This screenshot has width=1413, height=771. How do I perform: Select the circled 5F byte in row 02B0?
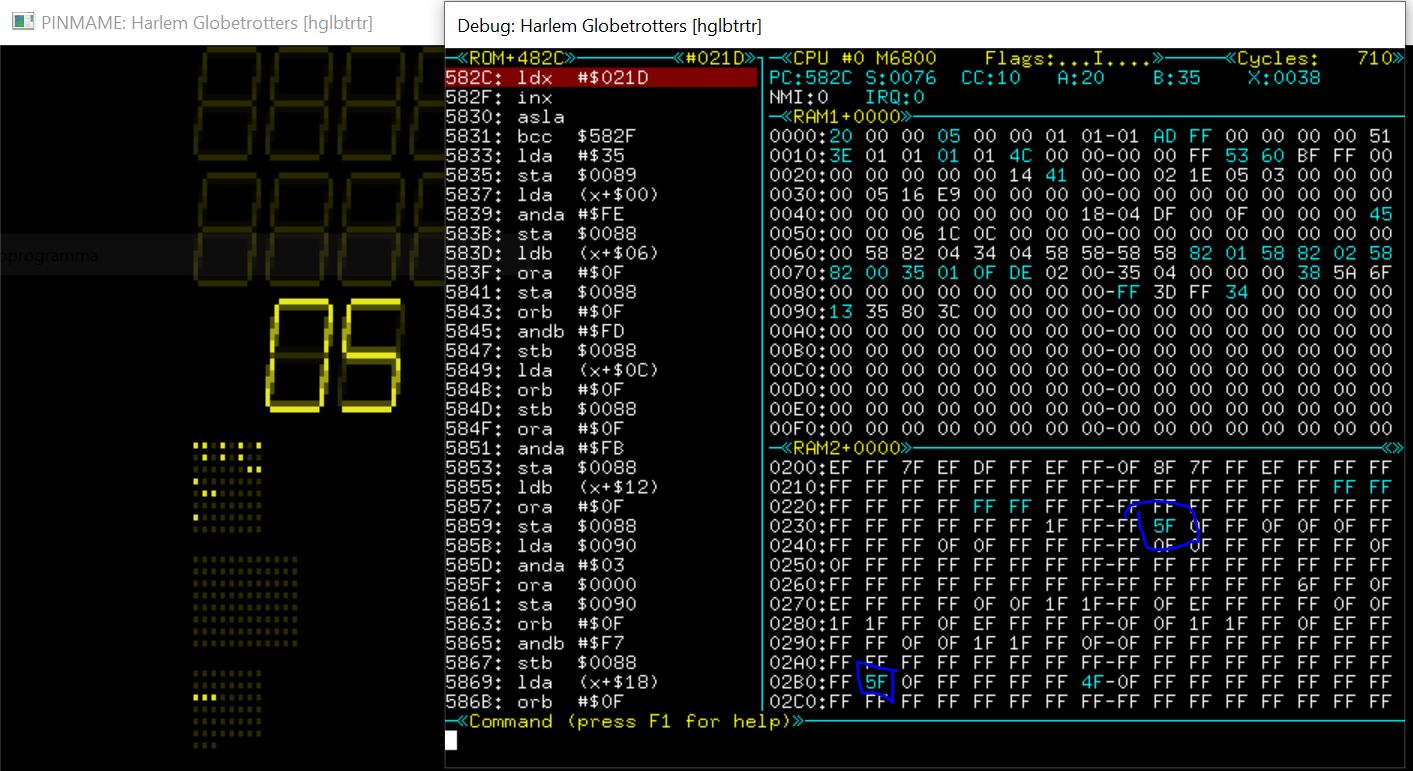click(877, 682)
